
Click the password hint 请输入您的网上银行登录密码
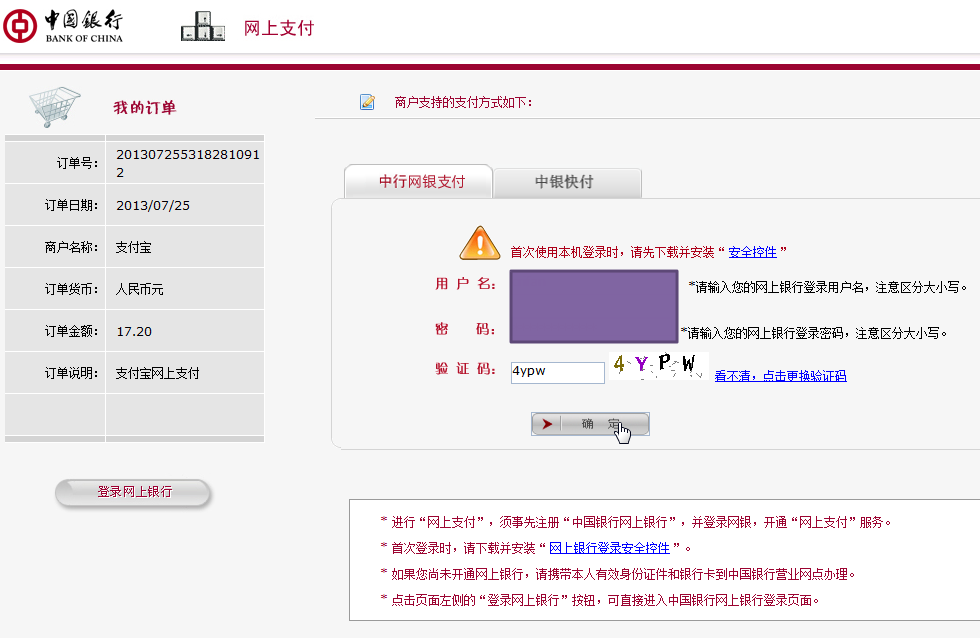click(814, 333)
